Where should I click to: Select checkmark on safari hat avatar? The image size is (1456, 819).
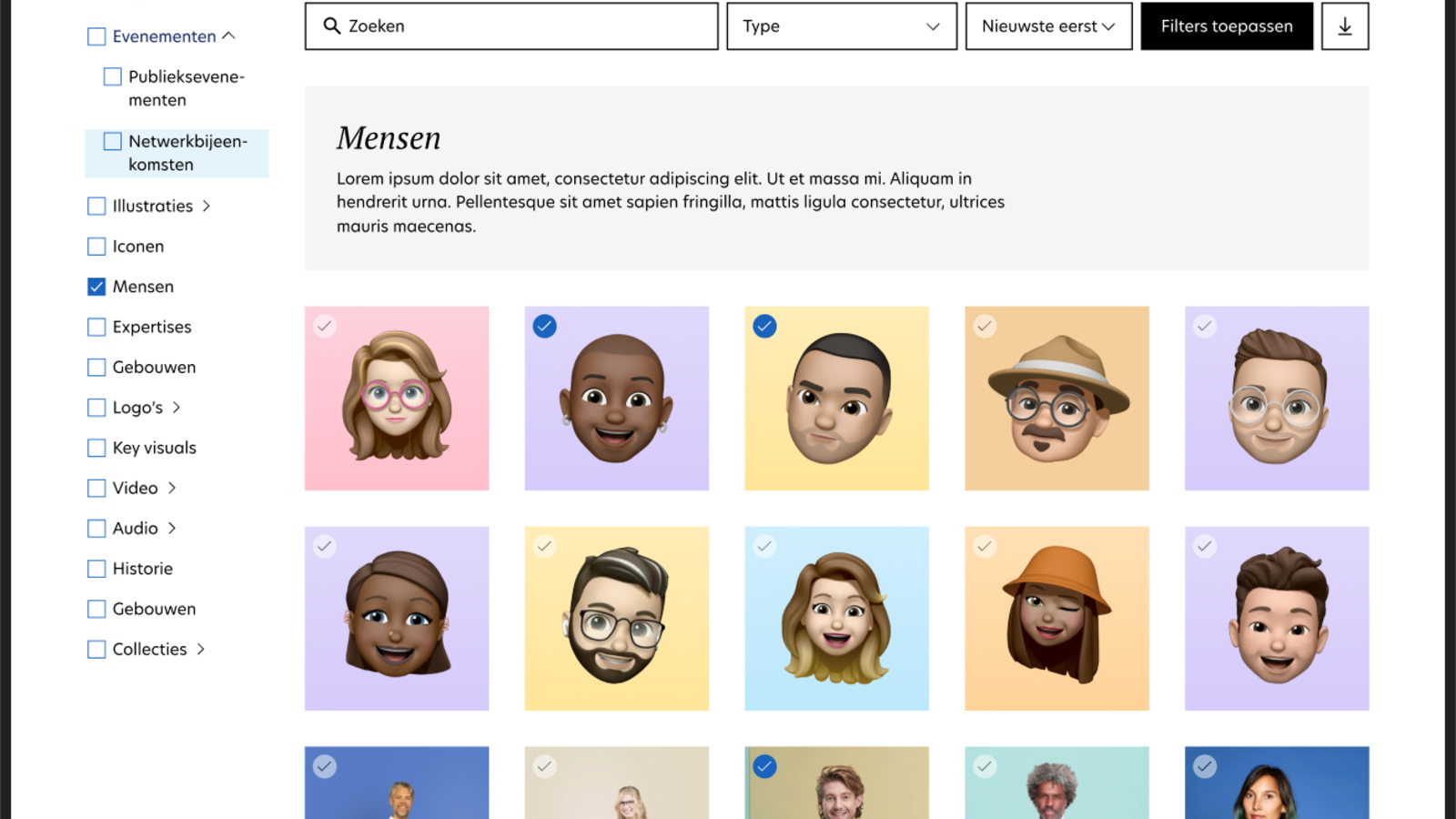pos(985,326)
